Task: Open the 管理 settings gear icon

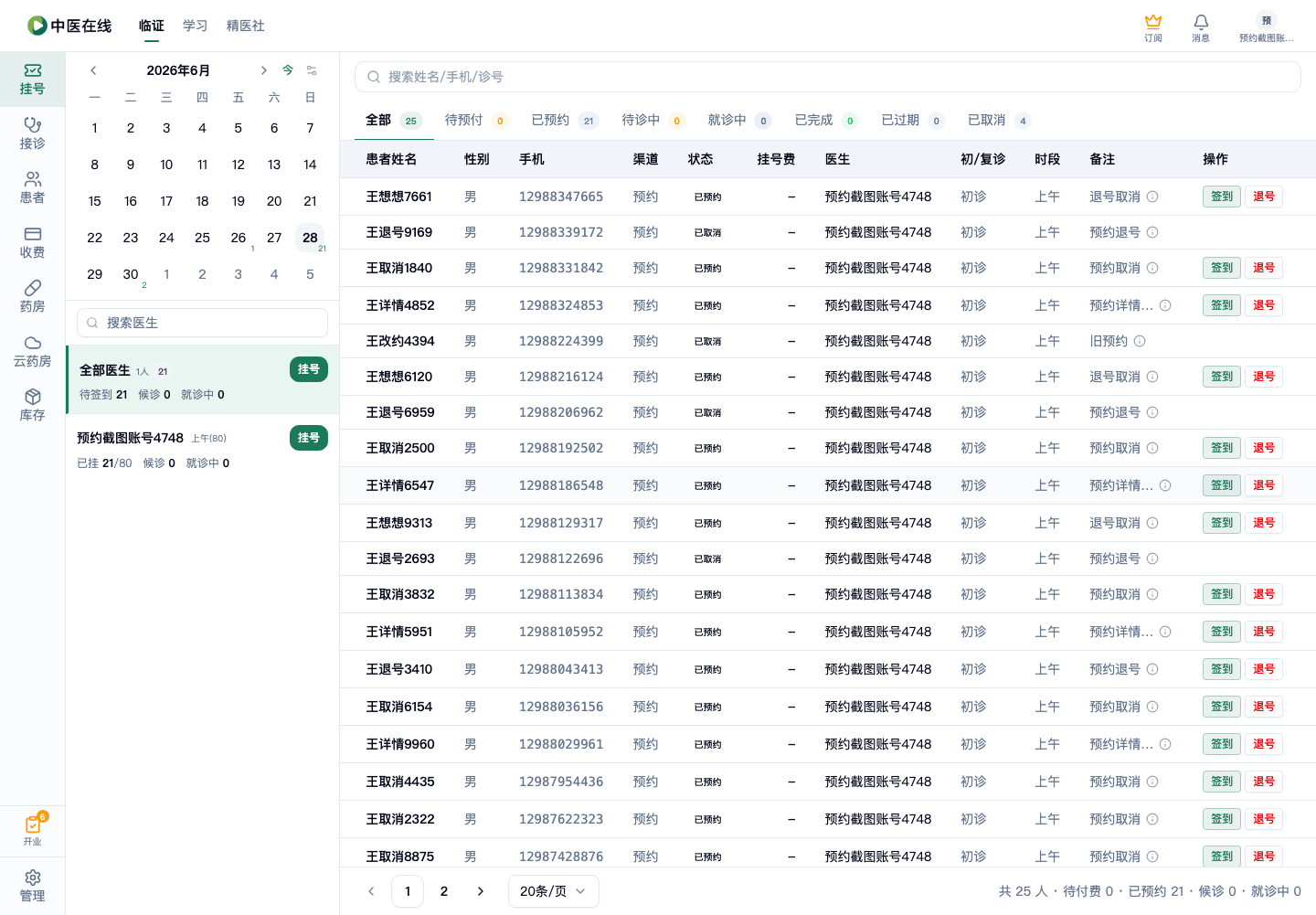Action: click(x=32, y=886)
